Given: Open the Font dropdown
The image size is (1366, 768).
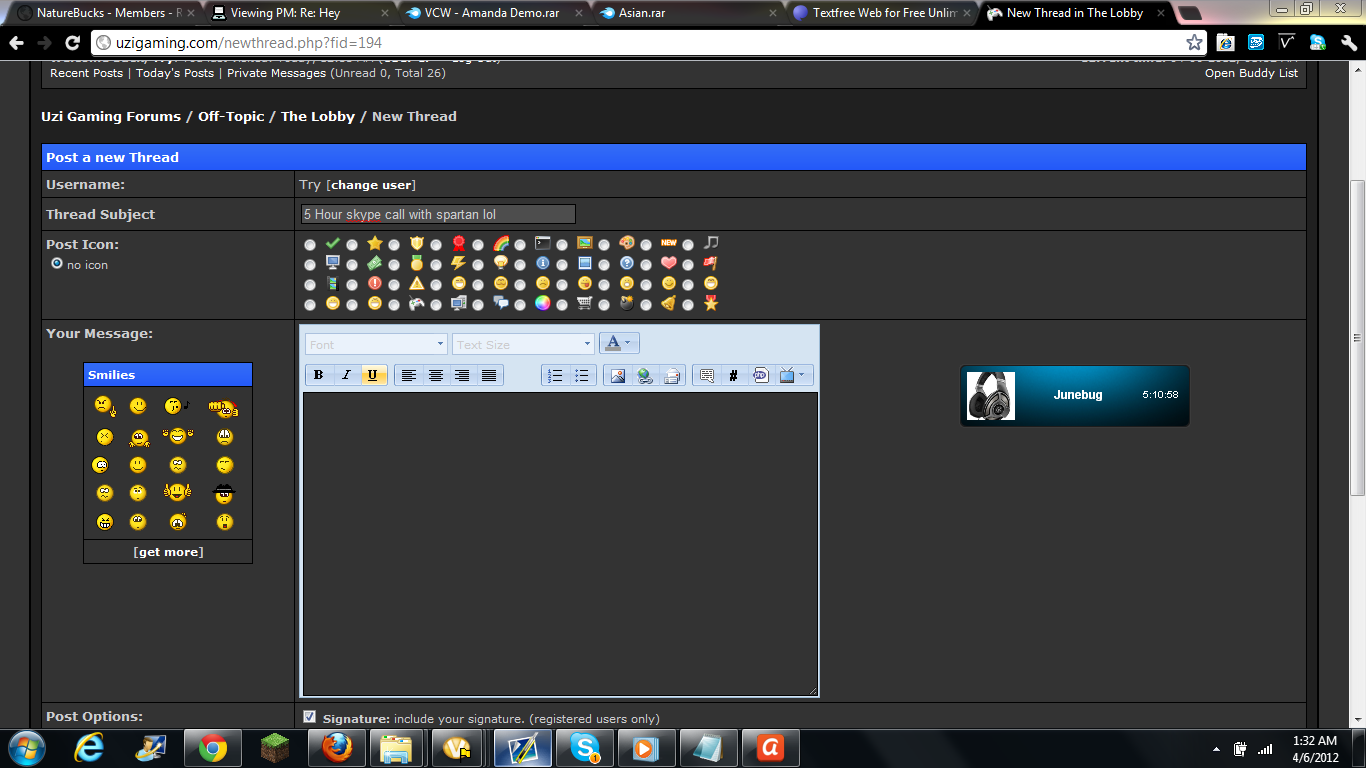Looking at the screenshot, I should pyautogui.click(x=376, y=344).
